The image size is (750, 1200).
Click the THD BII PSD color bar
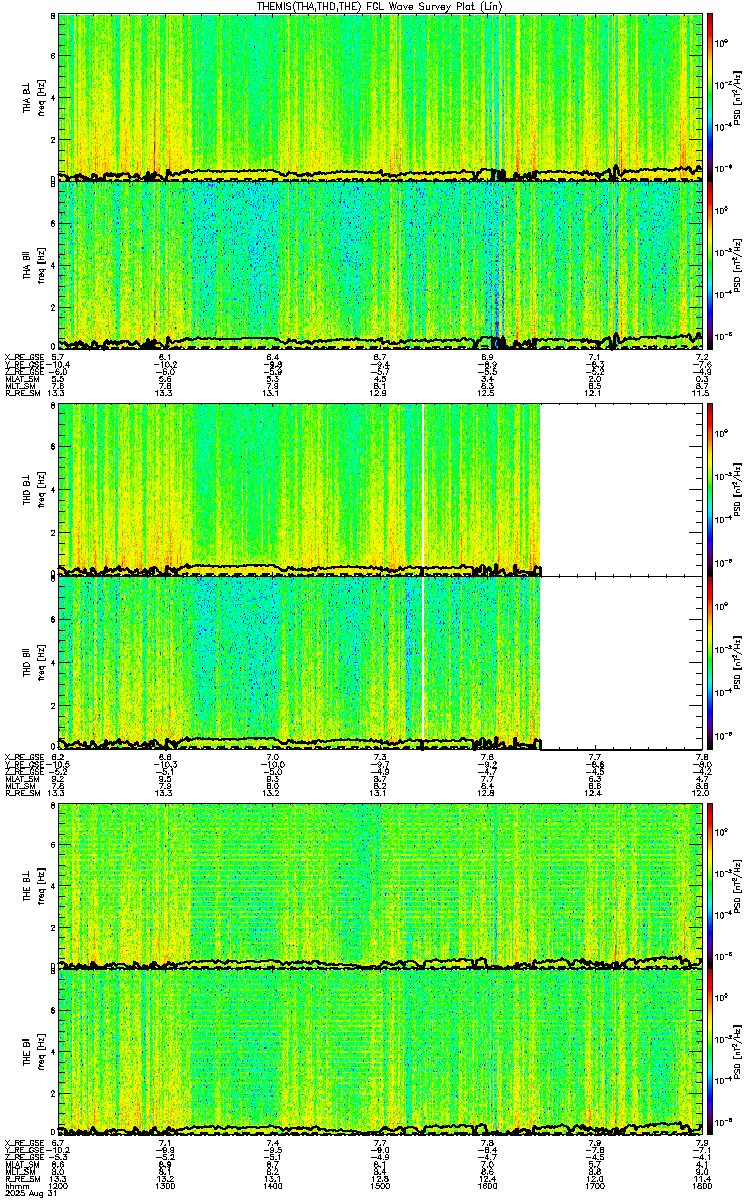pyautogui.click(x=710, y=662)
